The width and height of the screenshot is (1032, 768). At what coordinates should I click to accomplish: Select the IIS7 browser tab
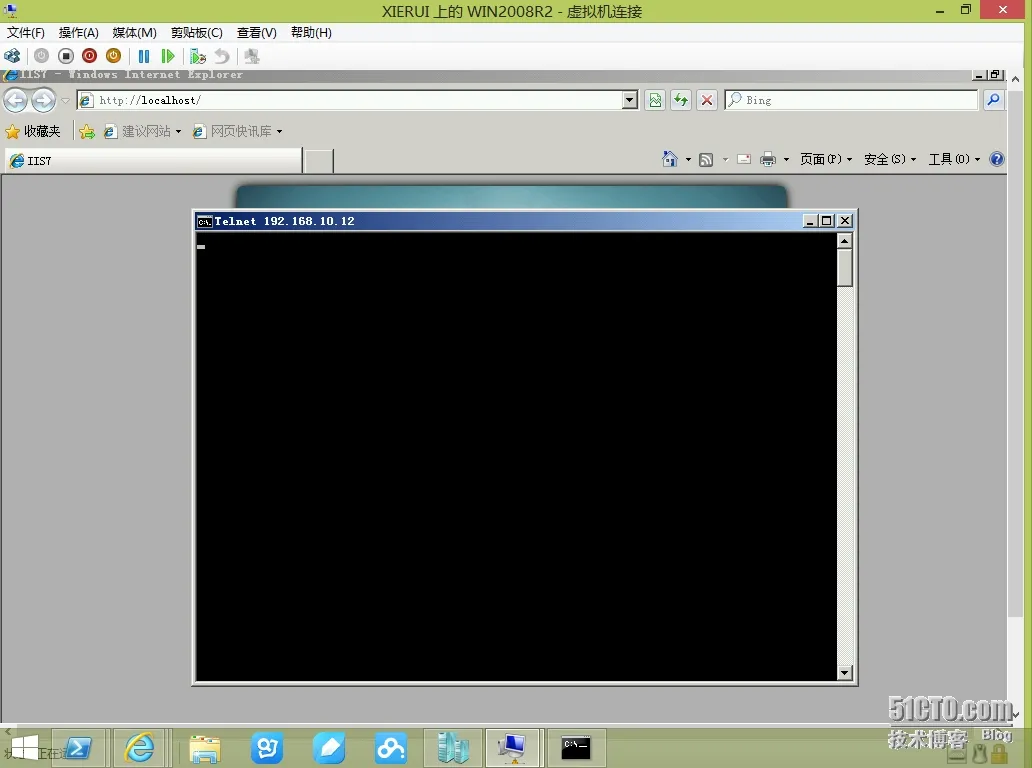pos(154,161)
